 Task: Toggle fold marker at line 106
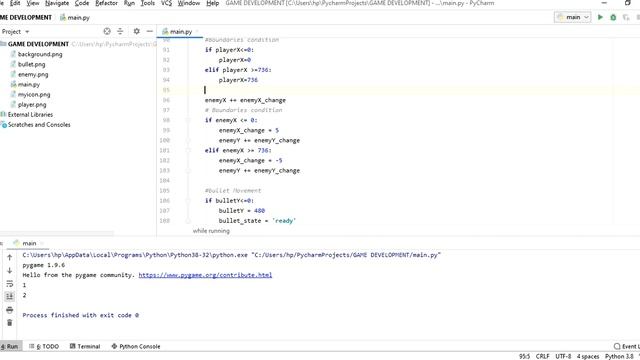coord(188,201)
